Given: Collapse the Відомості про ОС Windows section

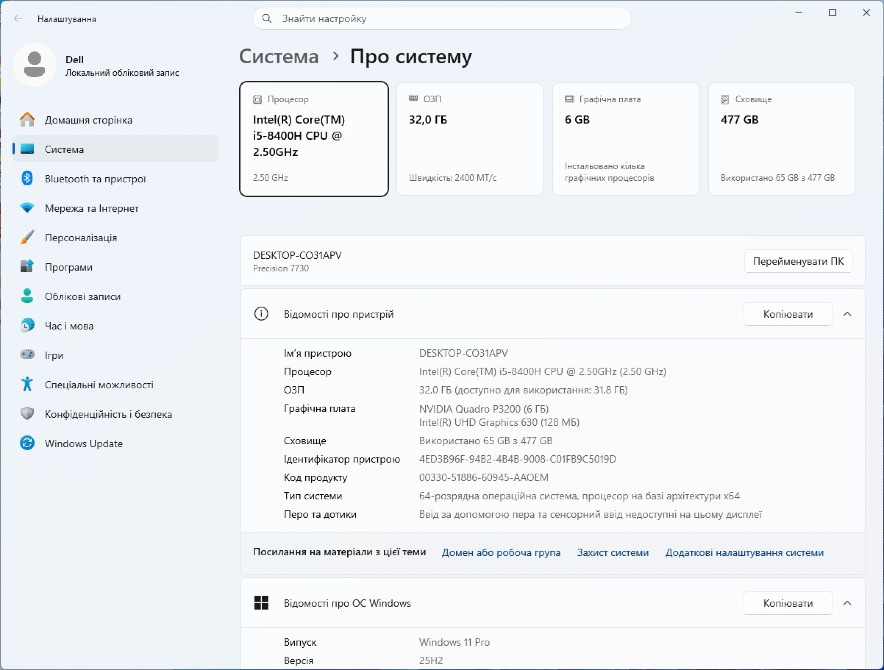Looking at the screenshot, I should 847,603.
